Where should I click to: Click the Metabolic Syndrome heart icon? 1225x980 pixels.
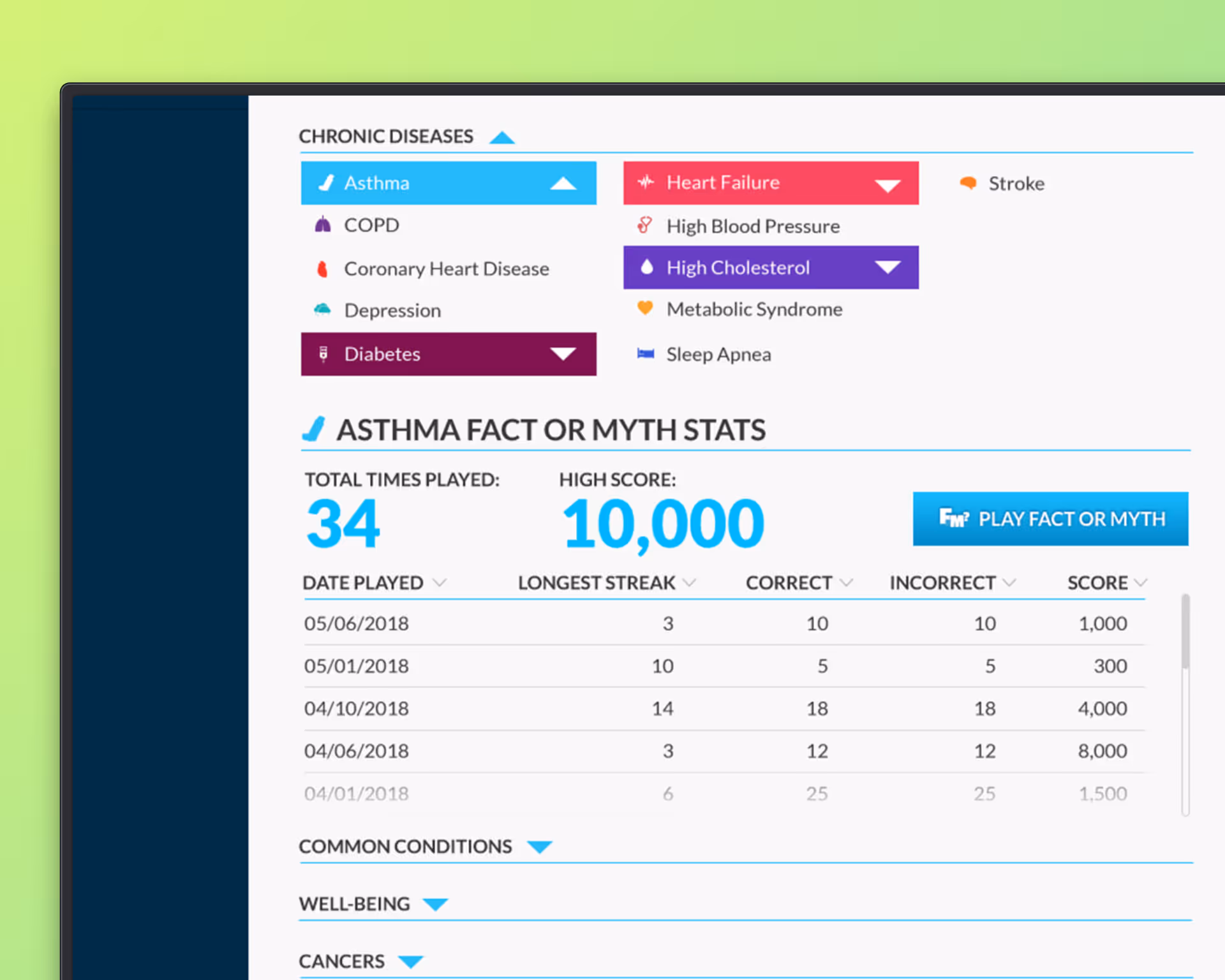tap(645, 309)
